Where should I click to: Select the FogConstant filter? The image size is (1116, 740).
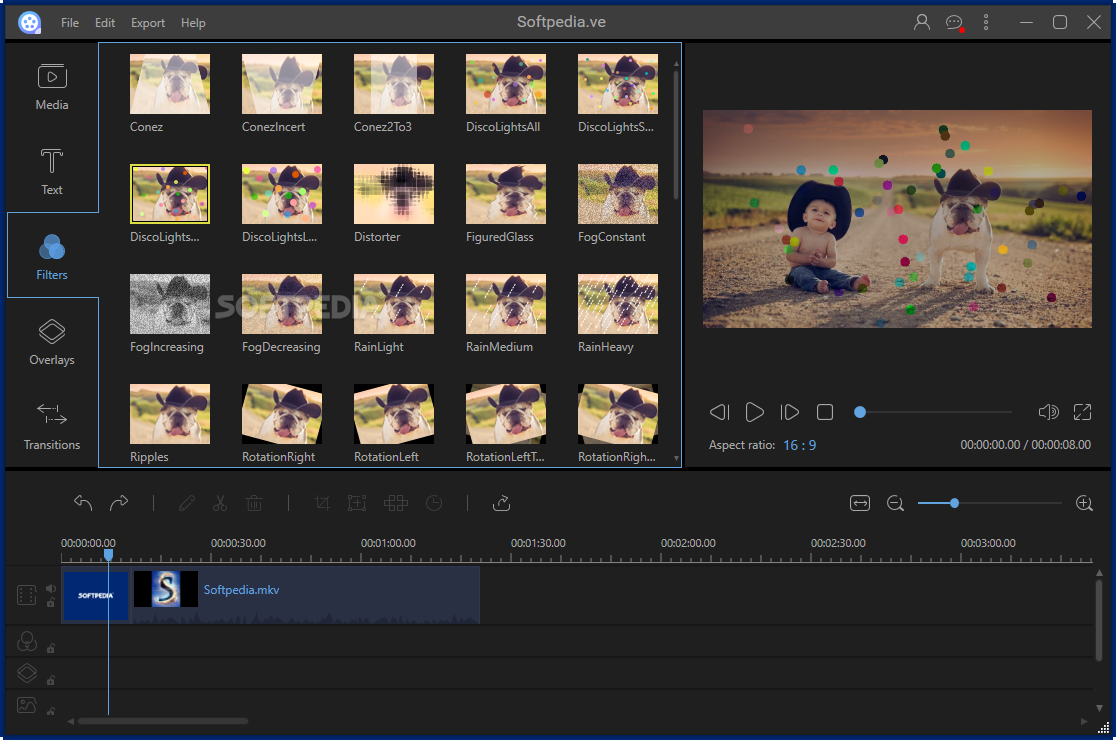618,194
